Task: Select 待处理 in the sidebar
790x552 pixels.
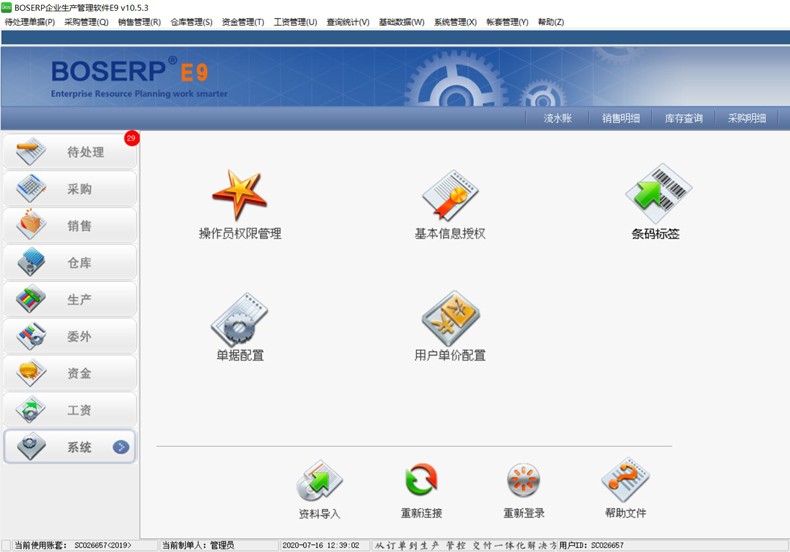Action: pos(70,152)
